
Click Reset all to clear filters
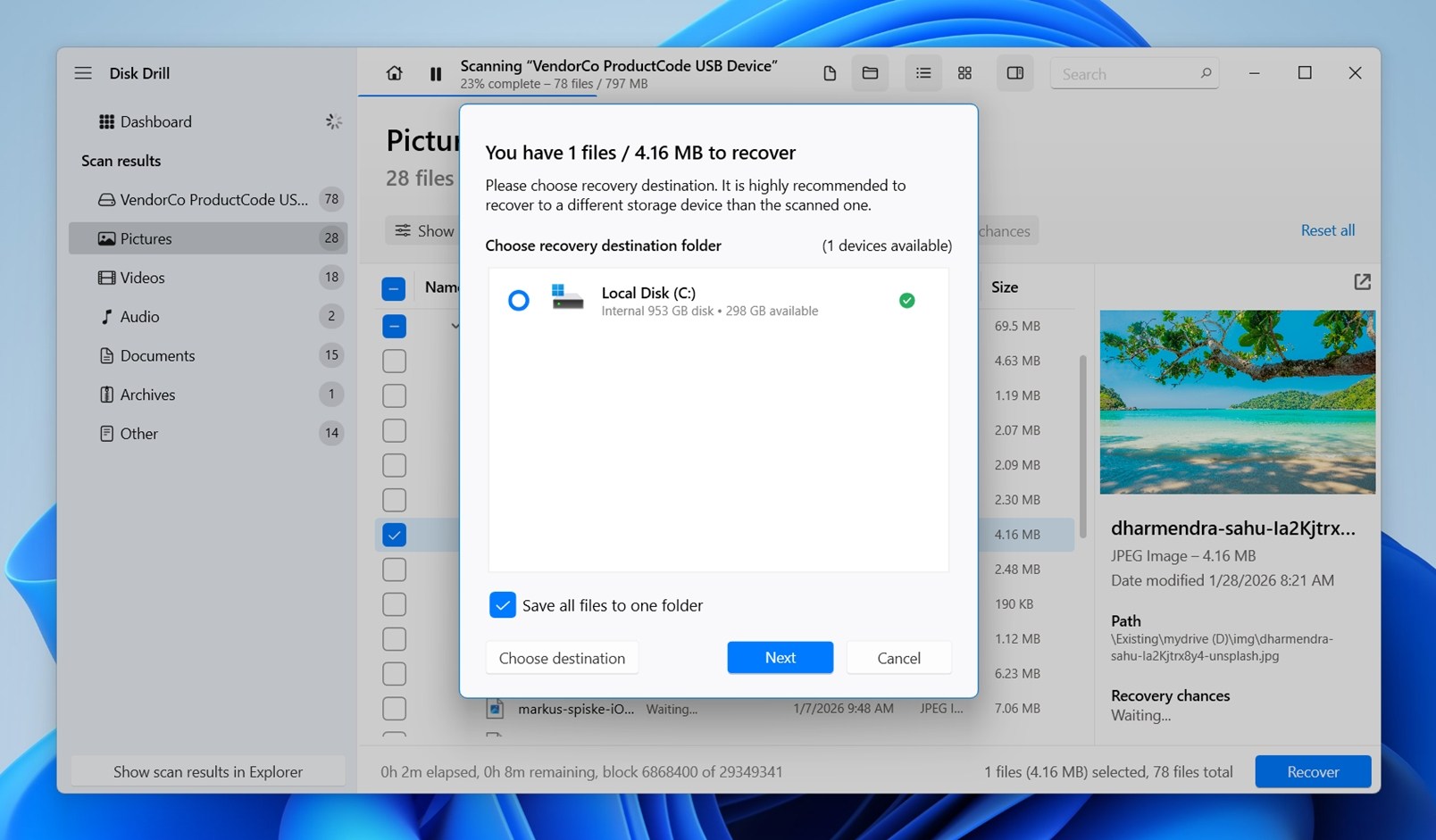(1327, 230)
